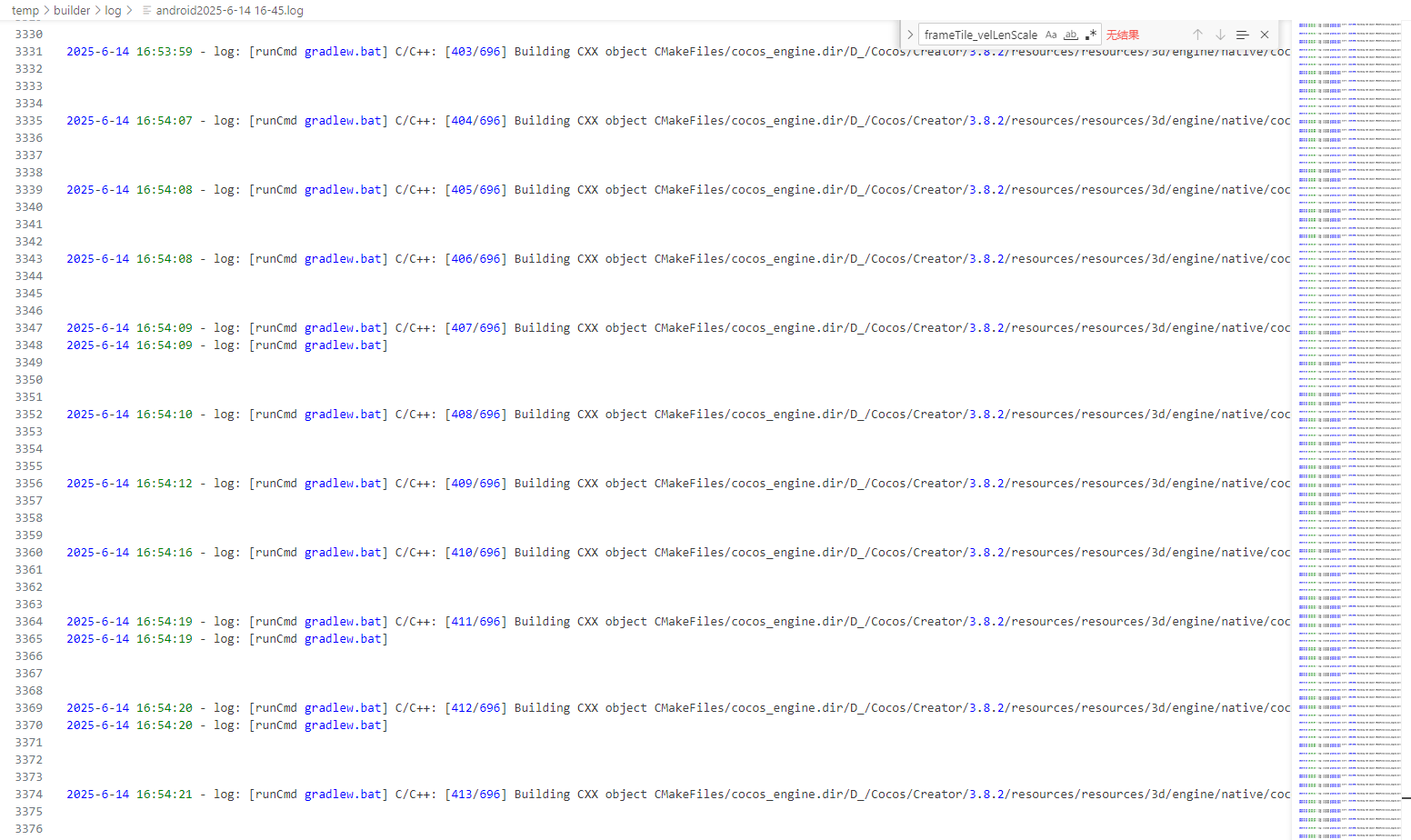
Task: Click the "[411/696]" build counter
Action: pos(476,622)
